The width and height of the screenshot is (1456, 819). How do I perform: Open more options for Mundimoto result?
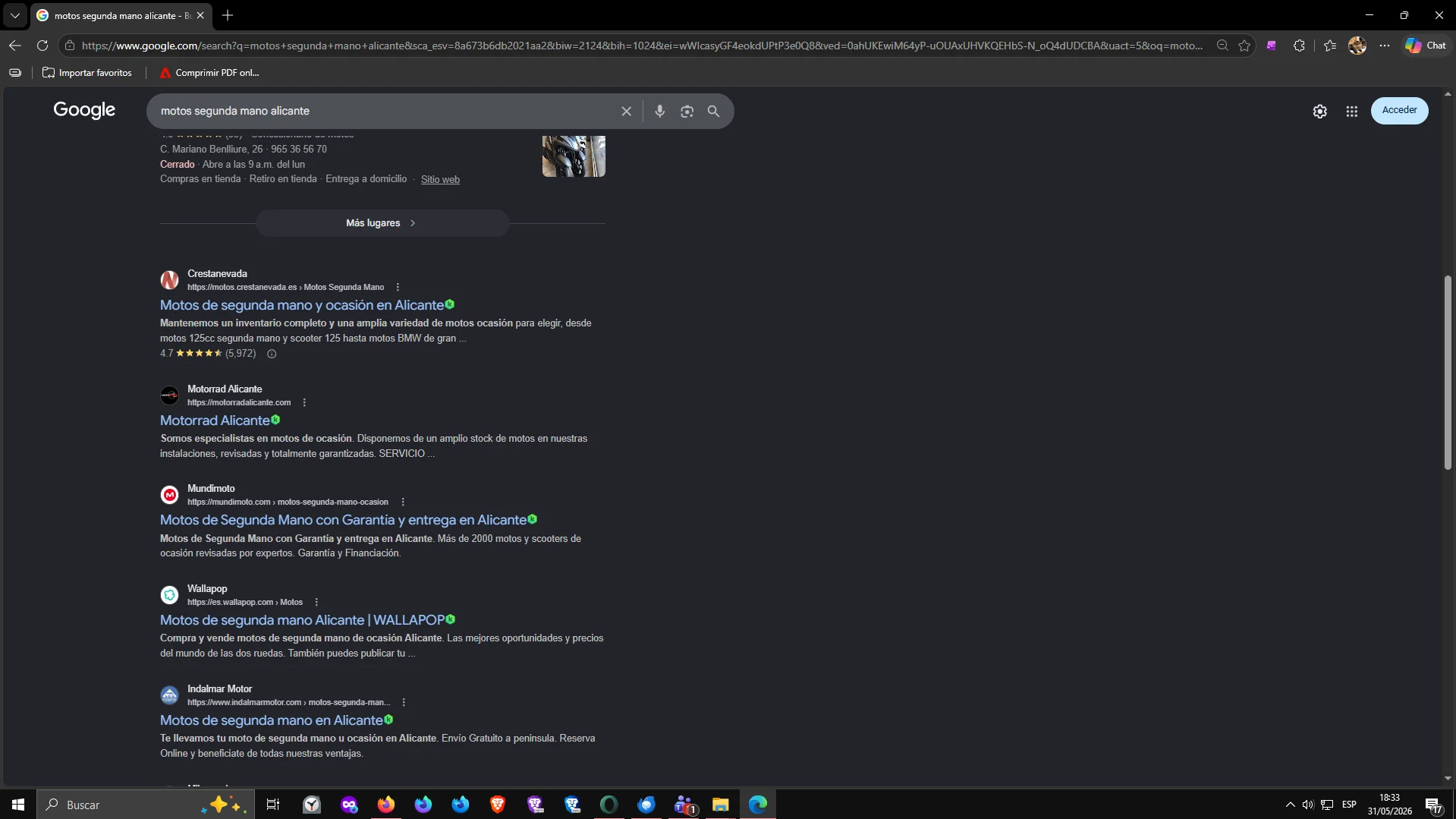(x=403, y=502)
